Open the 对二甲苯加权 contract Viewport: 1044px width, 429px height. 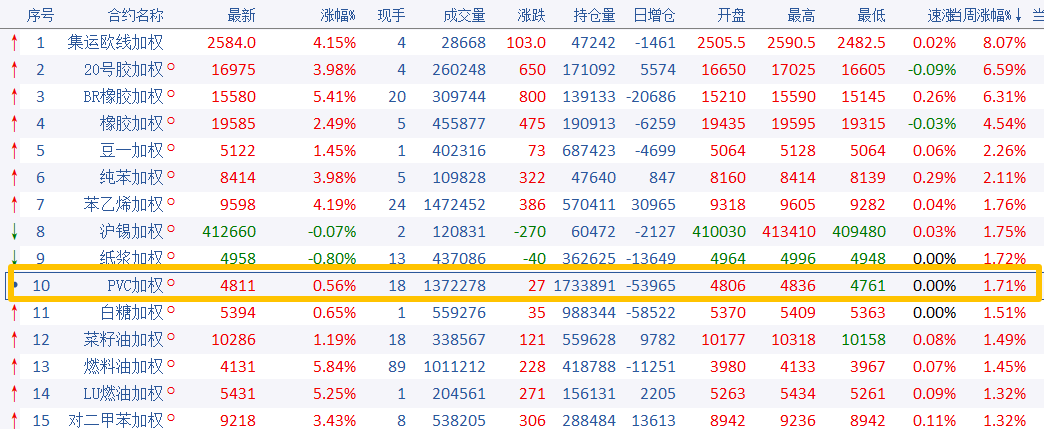pos(115,421)
